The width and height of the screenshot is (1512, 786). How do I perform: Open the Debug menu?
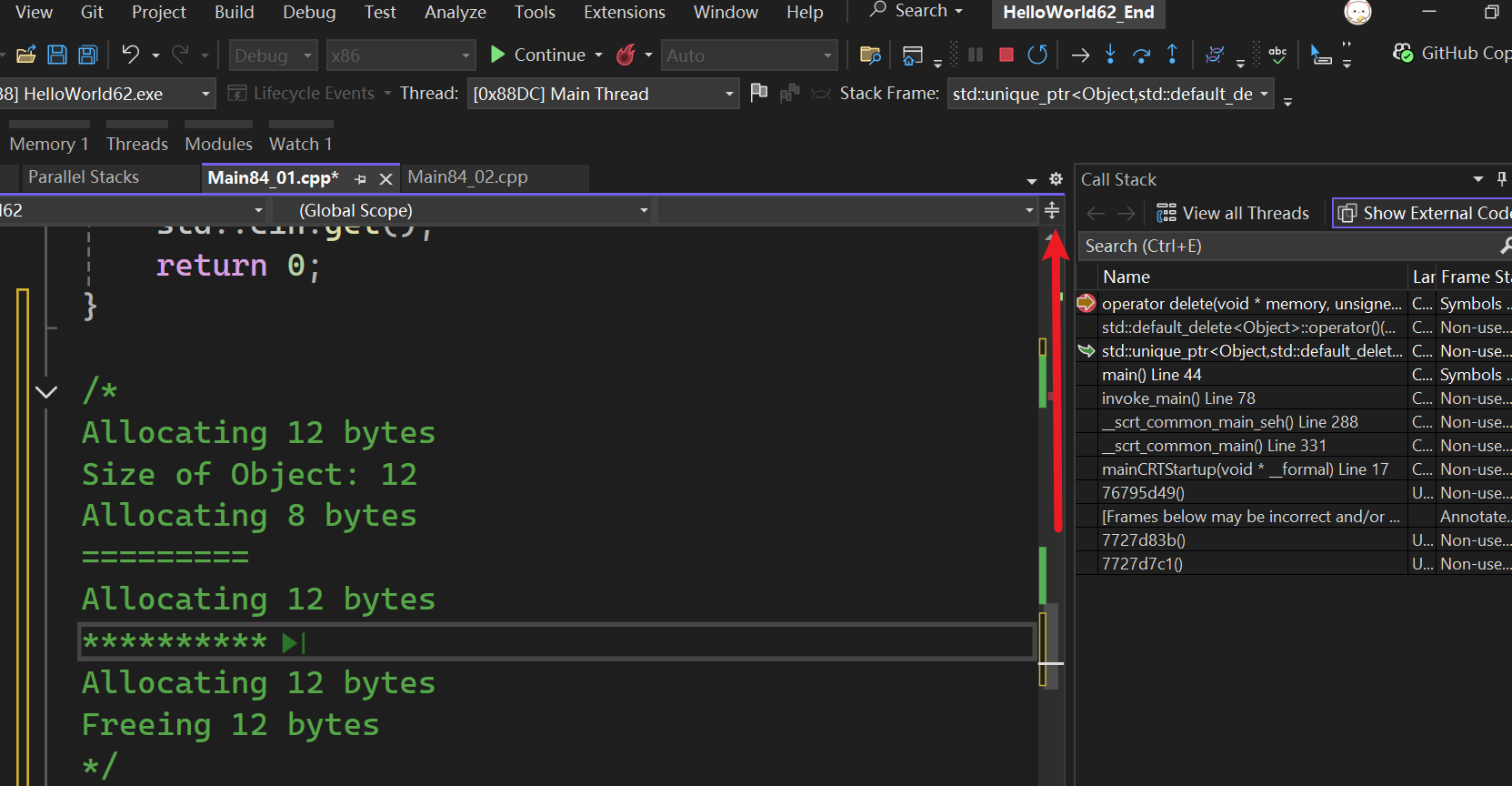pos(309,12)
